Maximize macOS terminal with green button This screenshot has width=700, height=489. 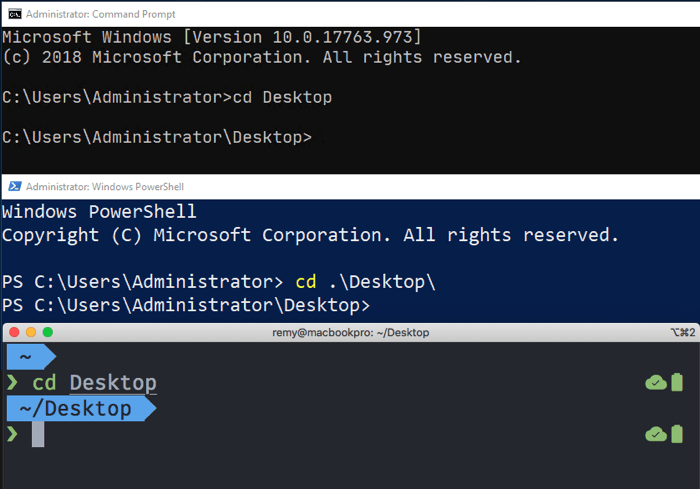click(x=47, y=332)
